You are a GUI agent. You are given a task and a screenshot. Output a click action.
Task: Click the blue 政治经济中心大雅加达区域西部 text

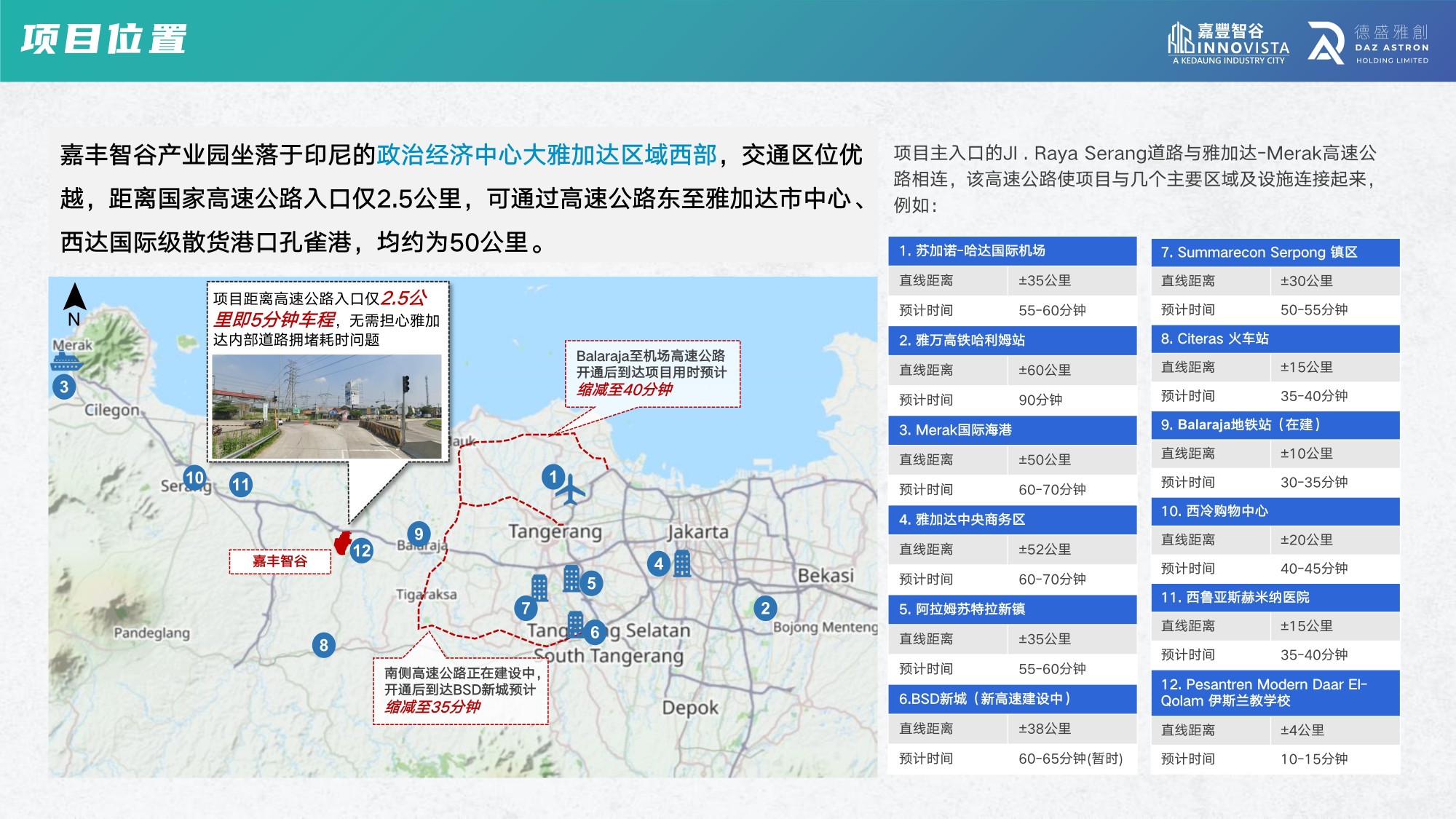[547, 155]
